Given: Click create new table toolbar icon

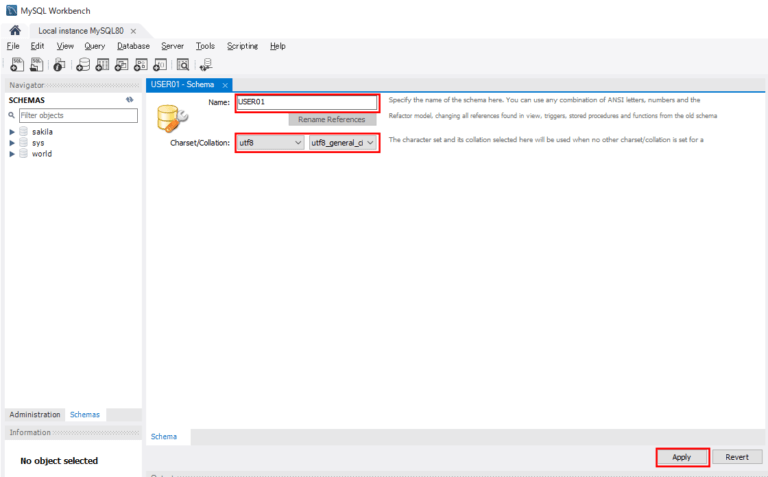Looking at the screenshot, I should 103,65.
